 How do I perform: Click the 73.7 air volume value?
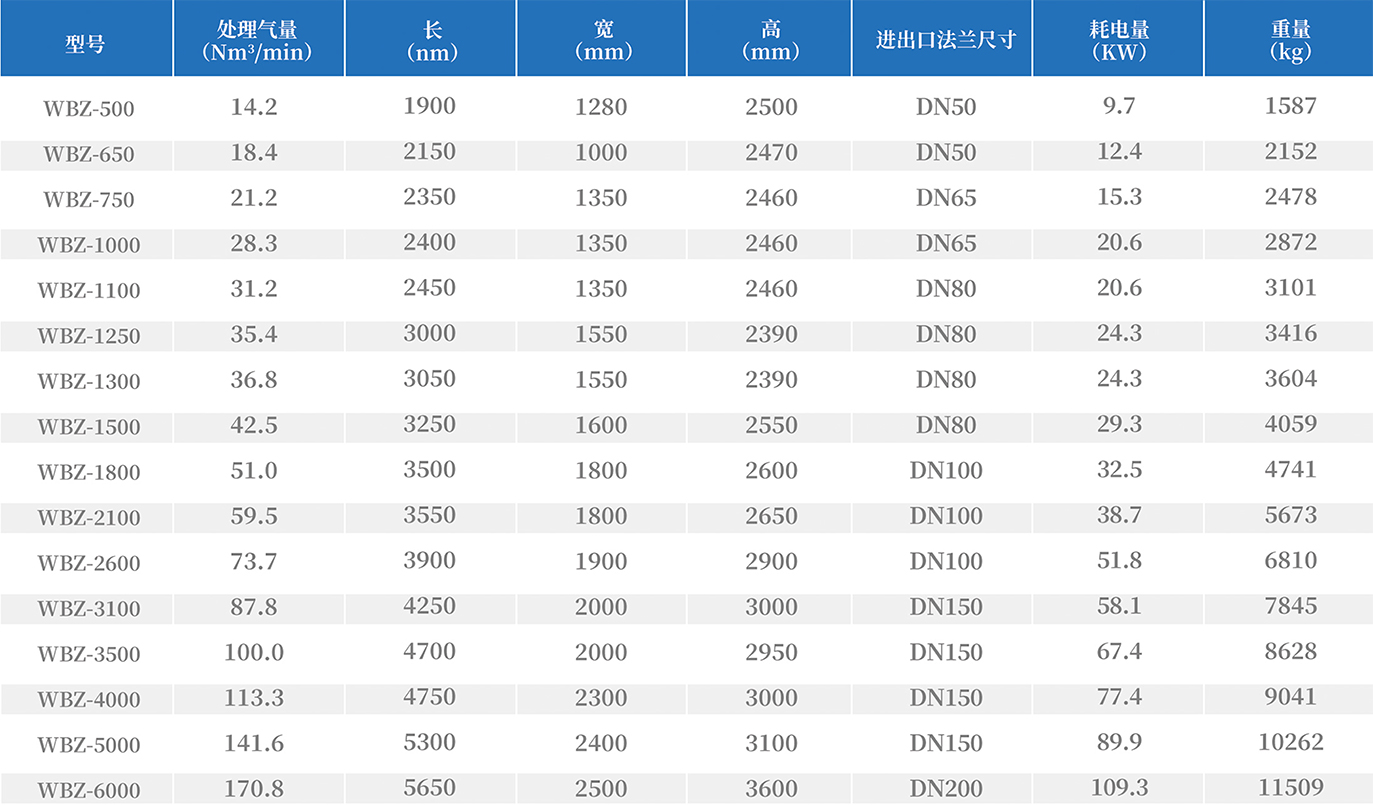coord(254,561)
